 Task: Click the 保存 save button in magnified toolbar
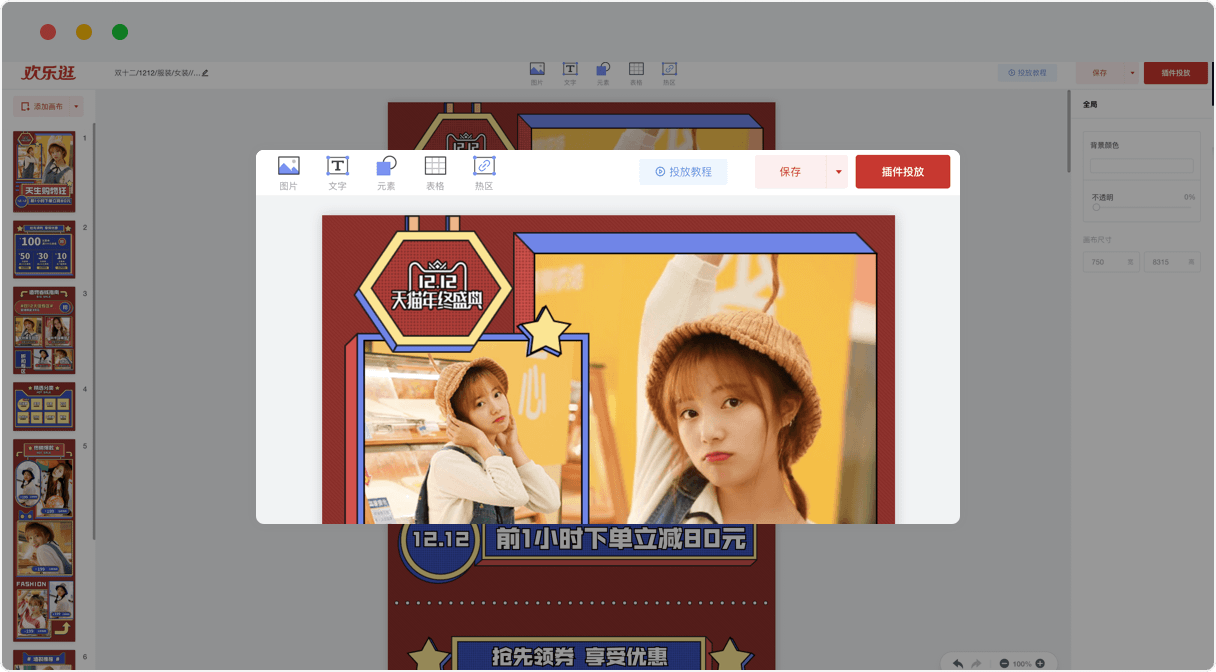pos(790,172)
